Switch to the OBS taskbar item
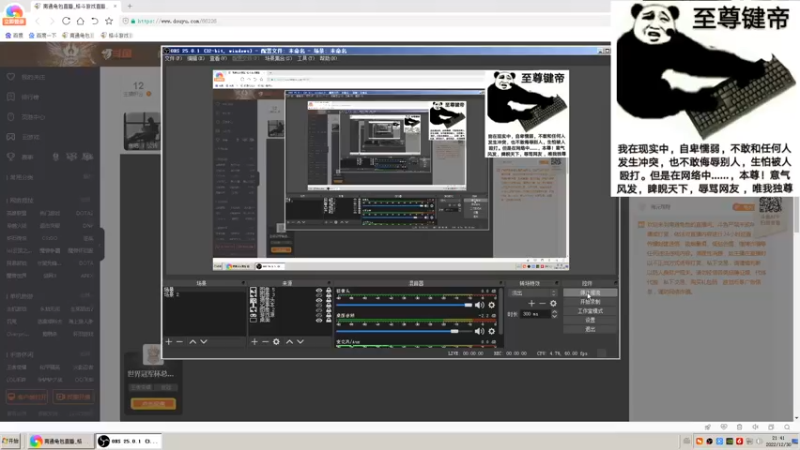 pyautogui.click(x=128, y=441)
